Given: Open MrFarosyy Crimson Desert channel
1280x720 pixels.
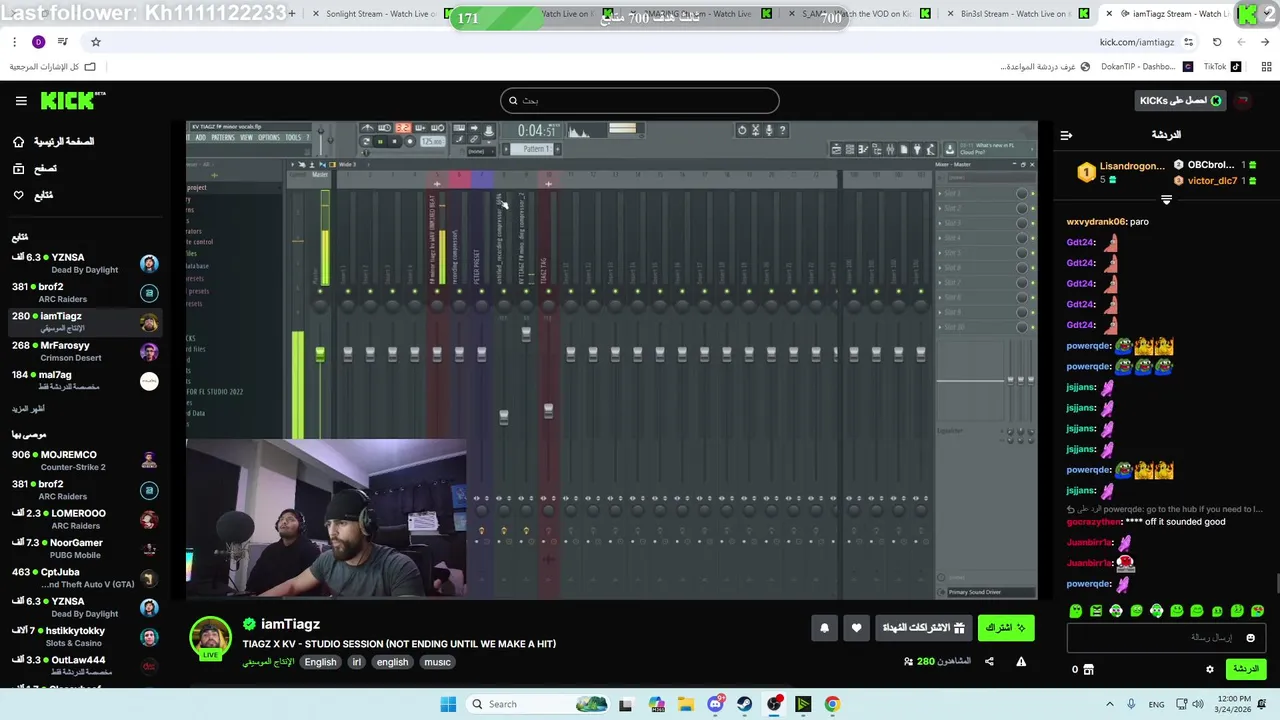Looking at the screenshot, I should click(x=85, y=352).
